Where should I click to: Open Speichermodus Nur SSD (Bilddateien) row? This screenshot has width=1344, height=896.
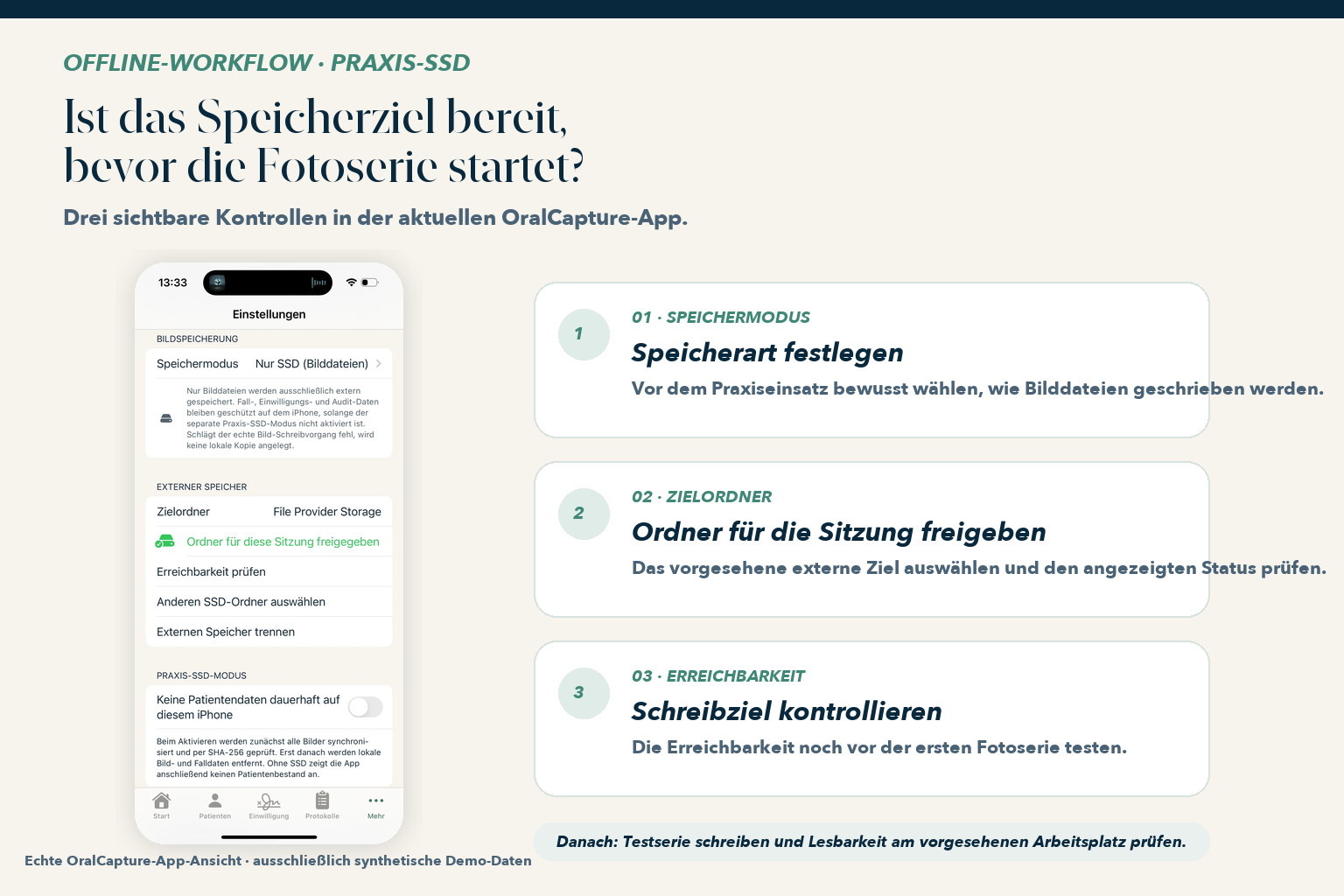(269, 363)
